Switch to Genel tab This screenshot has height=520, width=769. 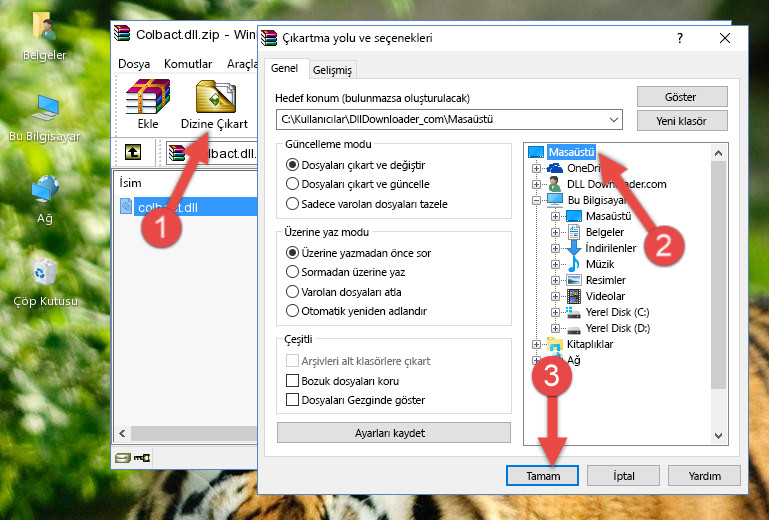(284, 68)
